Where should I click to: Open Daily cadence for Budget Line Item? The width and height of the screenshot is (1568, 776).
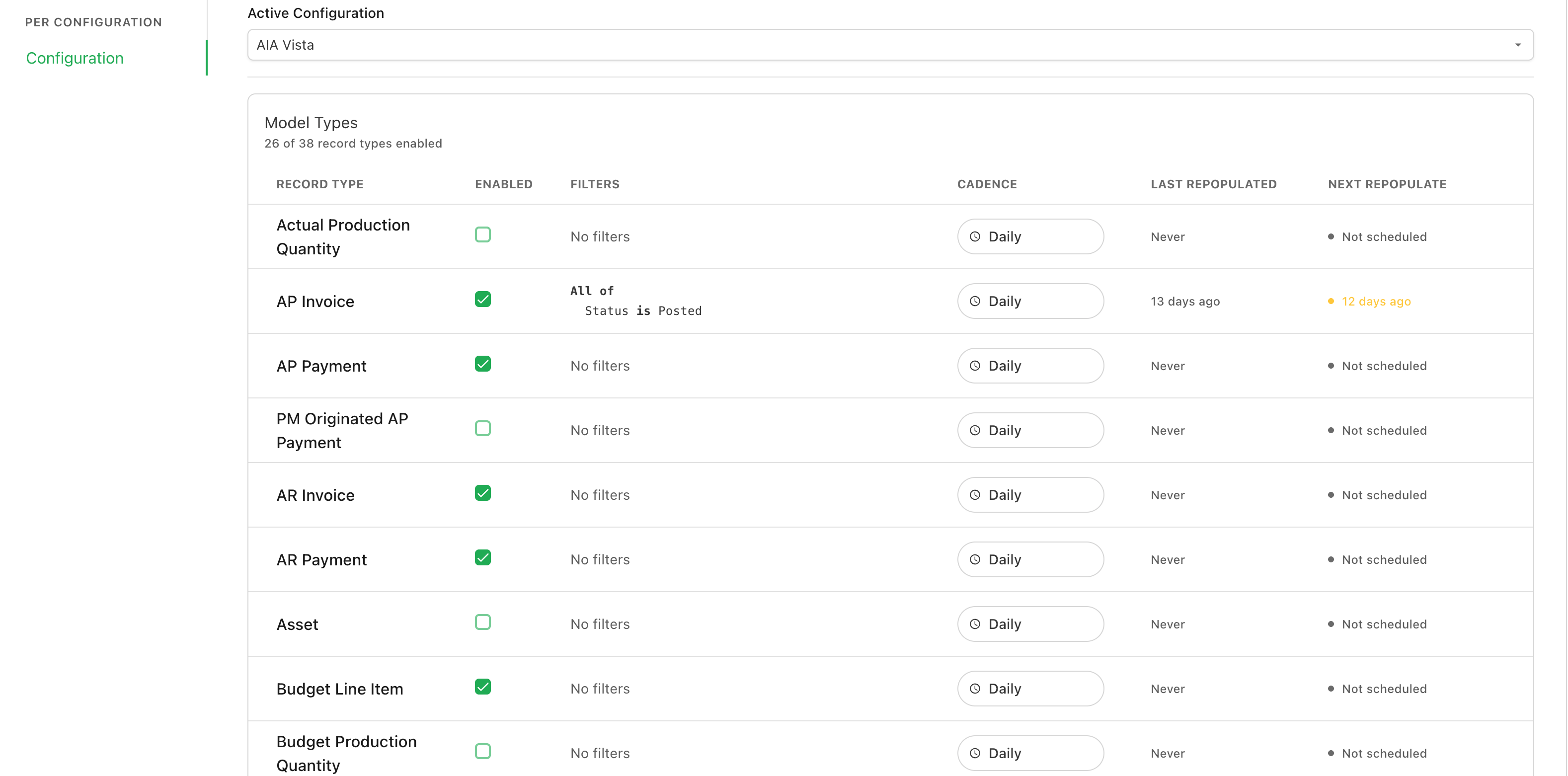tap(1030, 689)
